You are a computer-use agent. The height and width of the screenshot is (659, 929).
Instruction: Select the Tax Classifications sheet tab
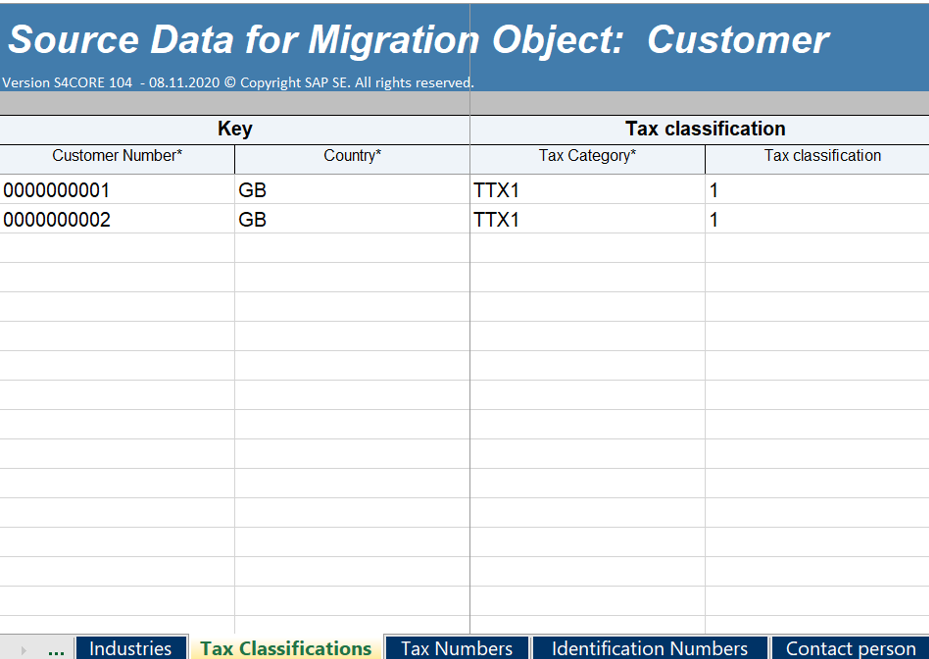click(x=286, y=648)
